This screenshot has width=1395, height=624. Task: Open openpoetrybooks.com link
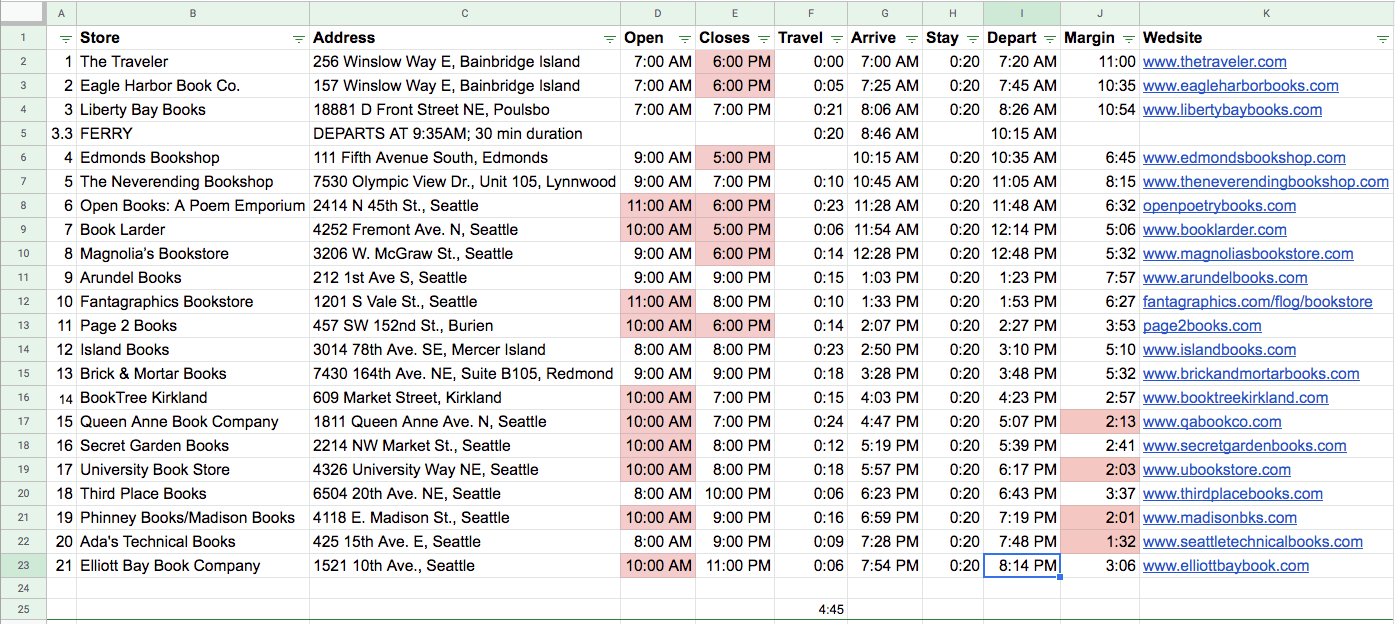[1219, 206]
